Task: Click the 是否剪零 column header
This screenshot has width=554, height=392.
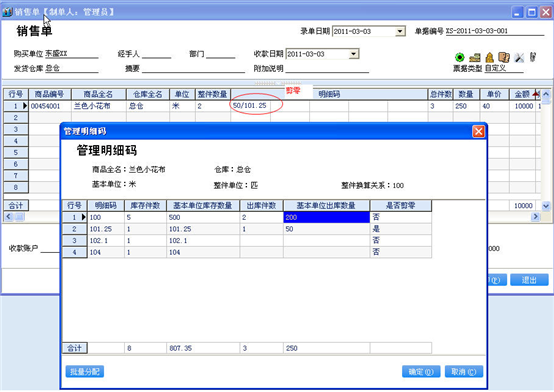Action: click(401, 206)
